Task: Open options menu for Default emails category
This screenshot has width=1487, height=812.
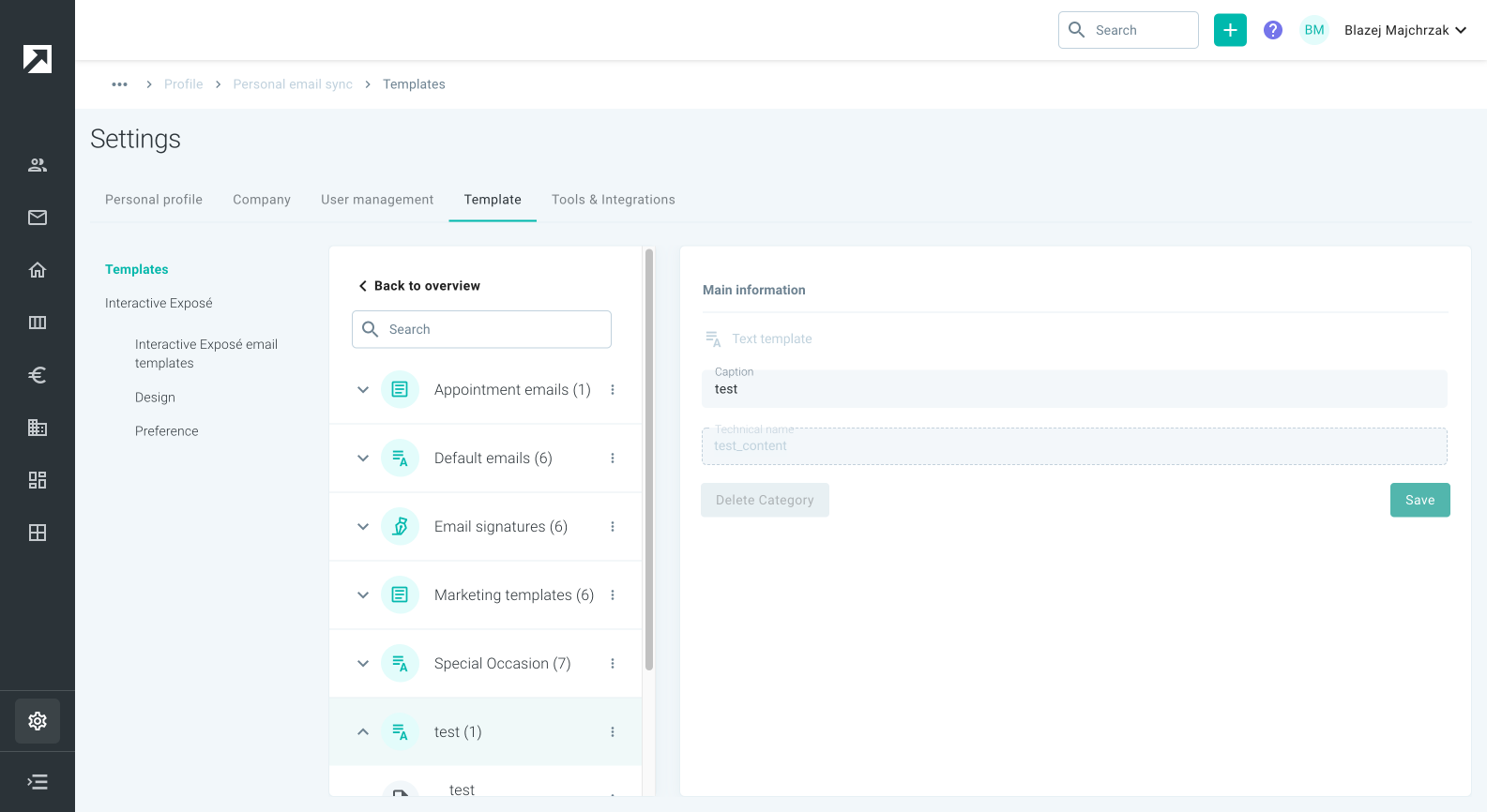Action: pos(613,459)
